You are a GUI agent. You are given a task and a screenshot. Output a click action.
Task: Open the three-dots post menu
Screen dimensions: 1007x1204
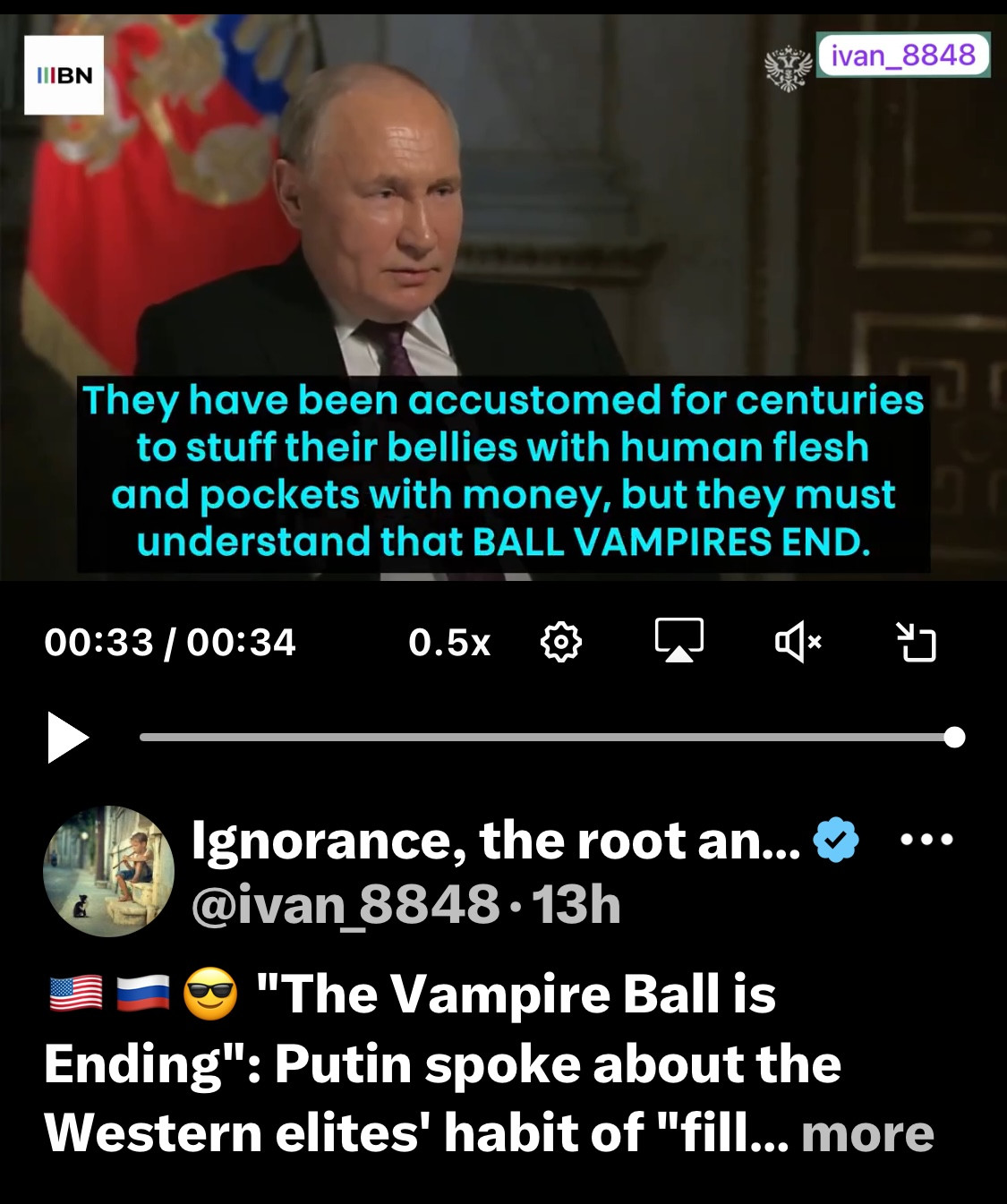926,840
